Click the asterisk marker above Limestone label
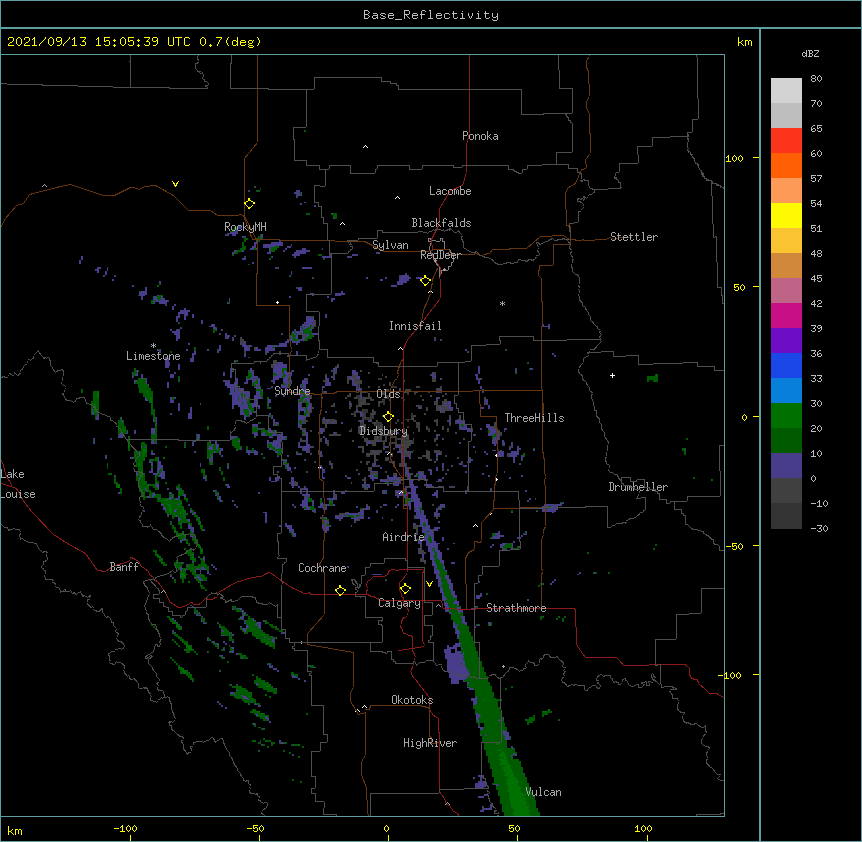This screenshot has width=862, height=842. click(x=153, y=346)
